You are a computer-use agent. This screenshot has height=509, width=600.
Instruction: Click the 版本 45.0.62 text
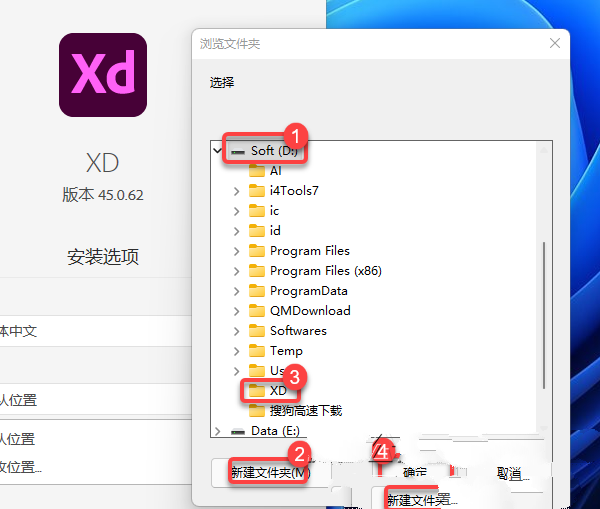[x=103, y=195]
